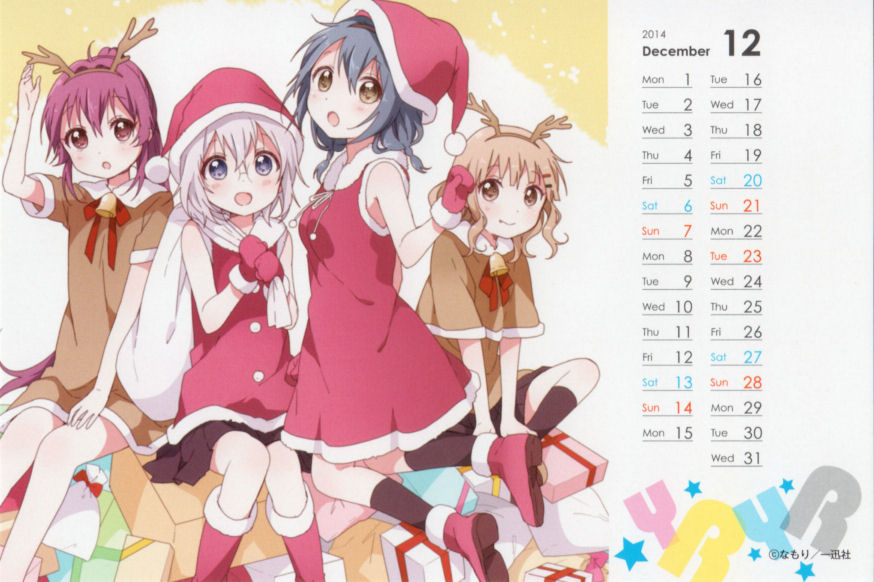Screen dimensions: 874x582
Task: Click the large 12 month number
Action: 742,43
